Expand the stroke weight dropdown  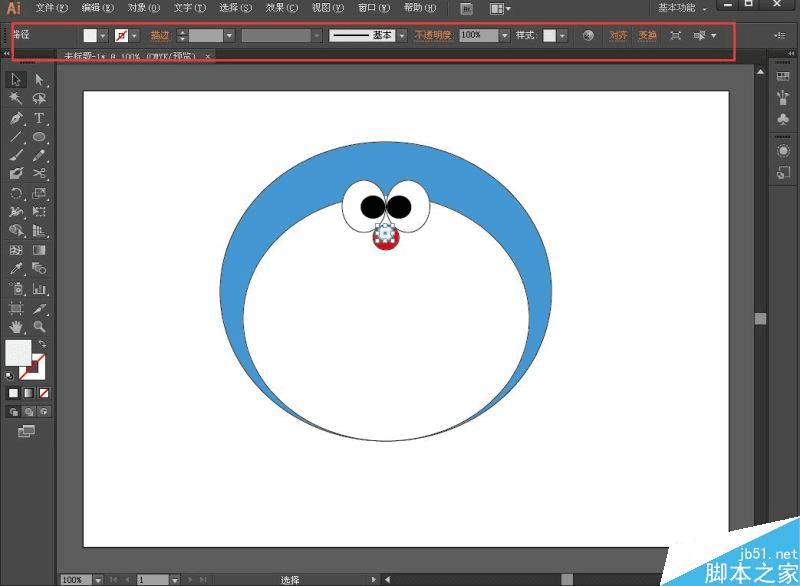coord(229,36)
